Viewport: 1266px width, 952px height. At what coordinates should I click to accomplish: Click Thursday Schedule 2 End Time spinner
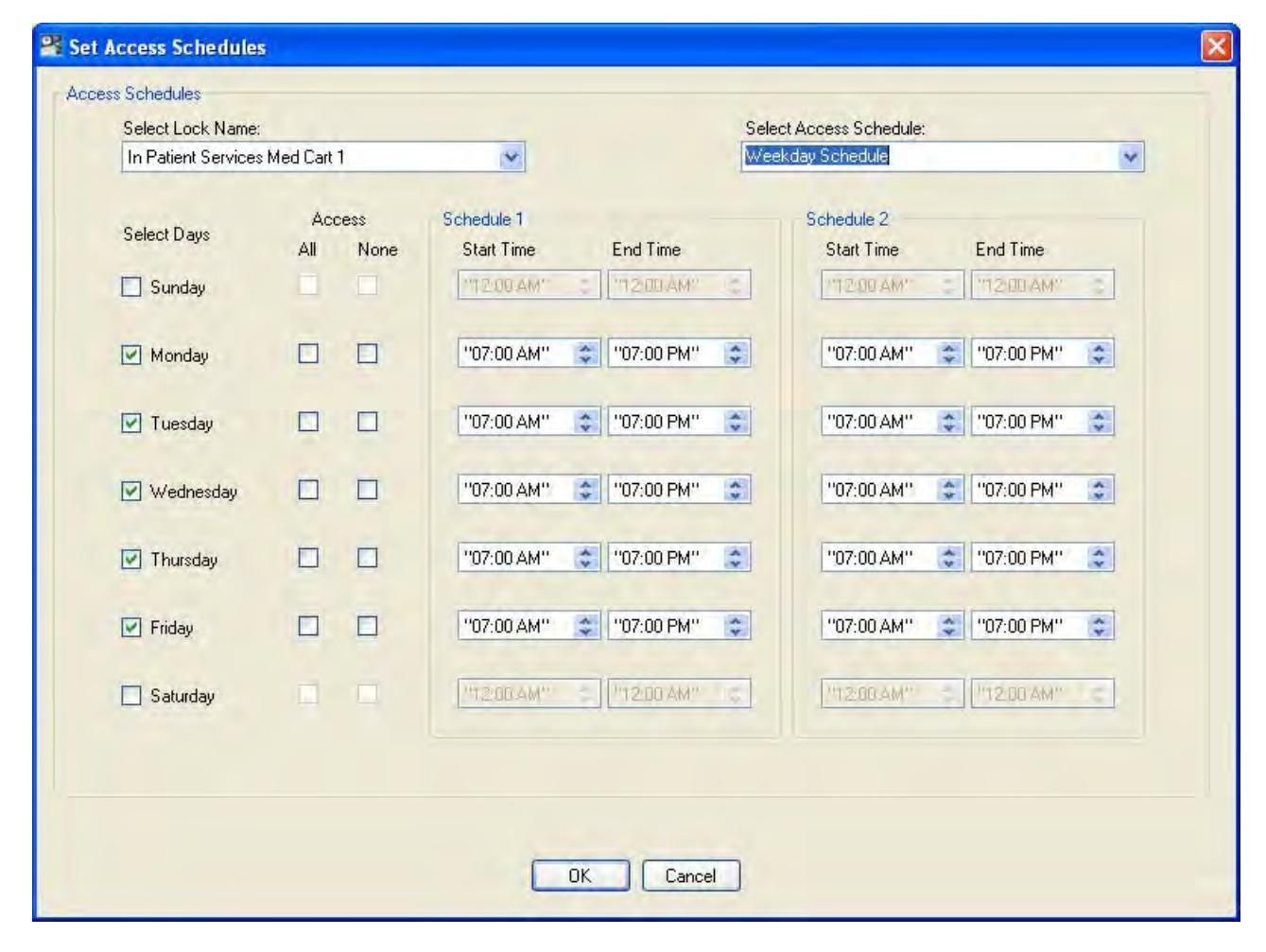tap(1099, 558)
